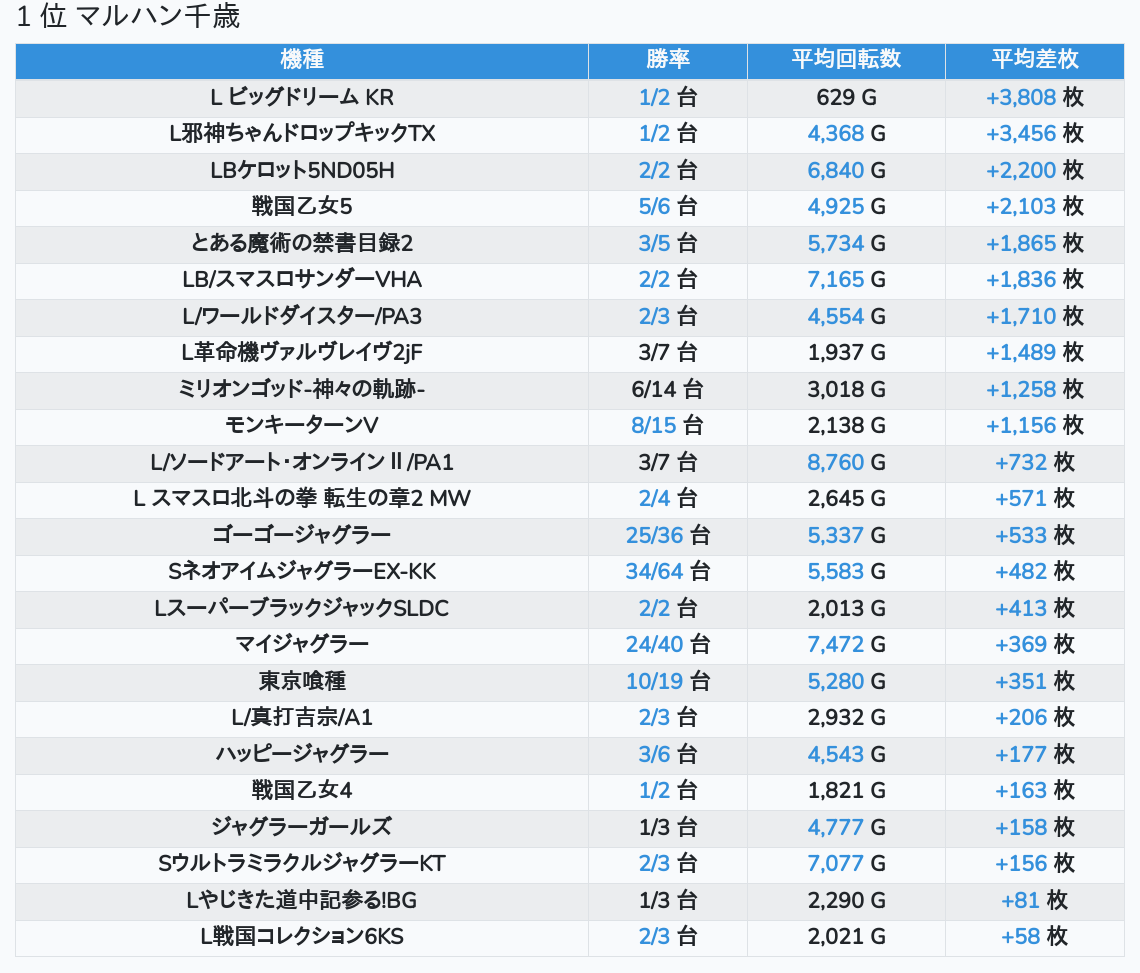Image resolution: width=1140 pixels, height=973 pixels.
Task: Click the 10/19 台 win rate cell
Action: [667, 681]
